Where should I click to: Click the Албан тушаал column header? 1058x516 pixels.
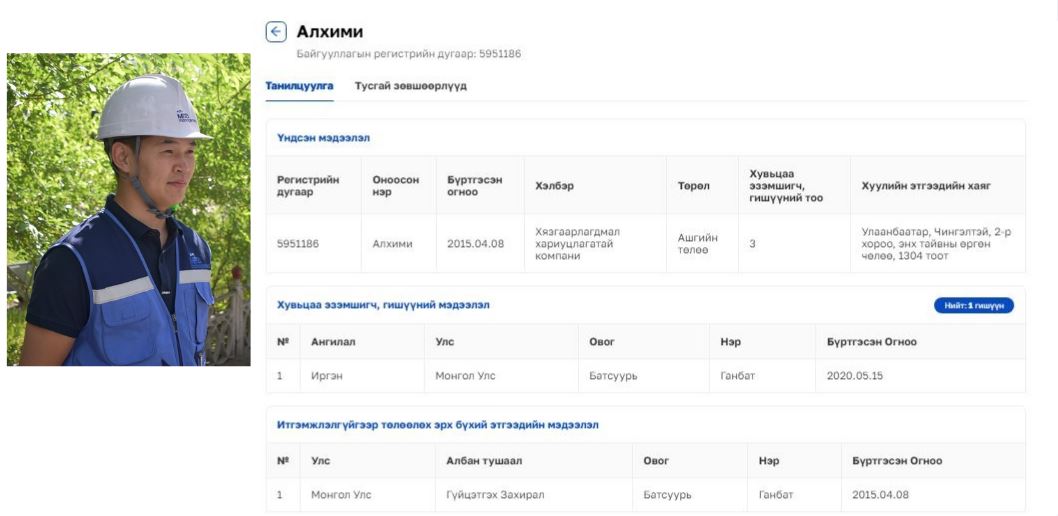(x=484, y=461)
